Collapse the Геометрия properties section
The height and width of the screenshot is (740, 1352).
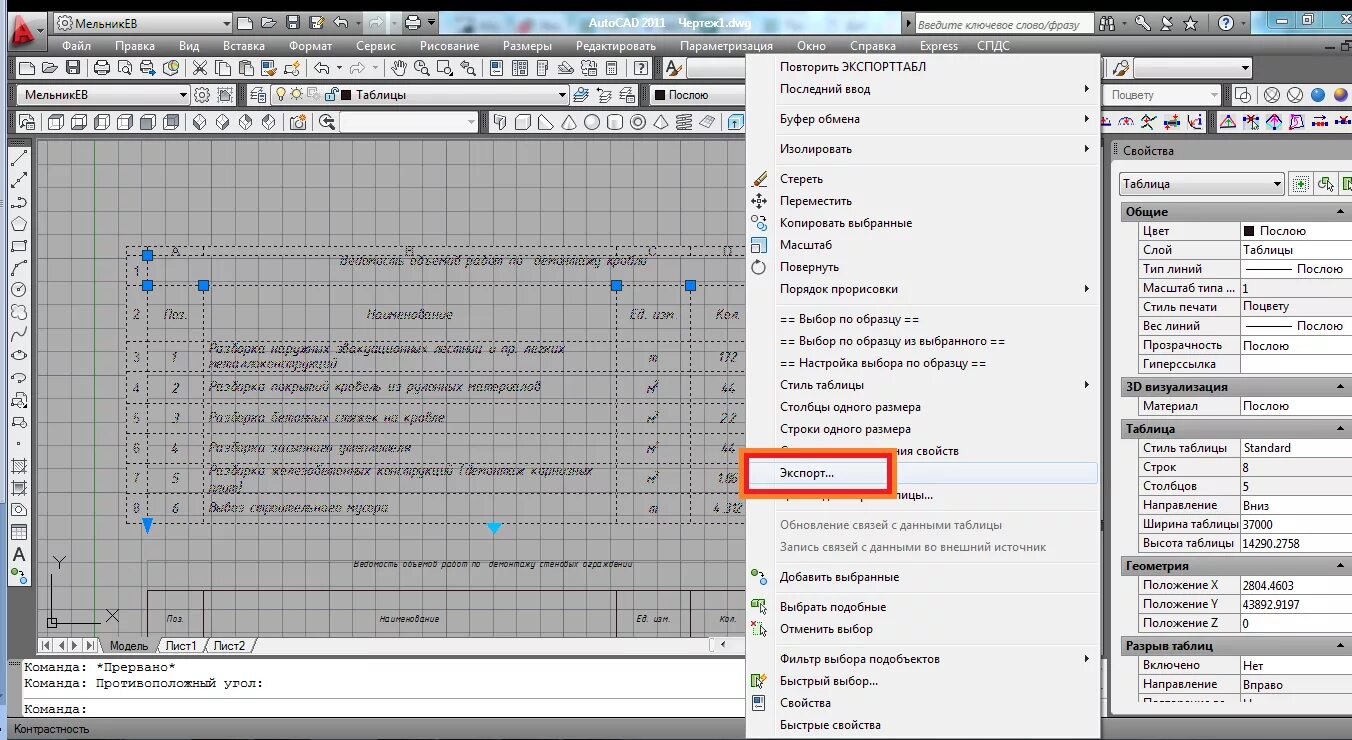click(1339, 566)
